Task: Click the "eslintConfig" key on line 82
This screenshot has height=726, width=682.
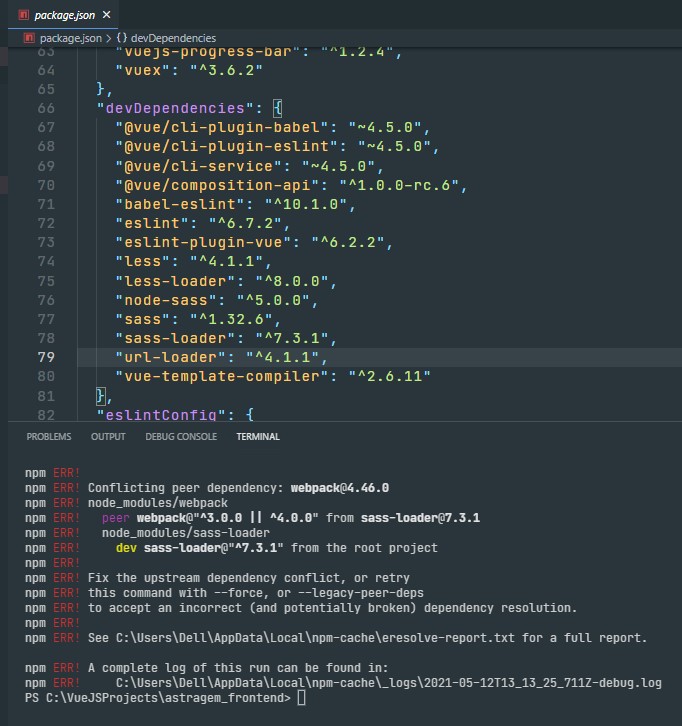Action: (x=161, y=414)
